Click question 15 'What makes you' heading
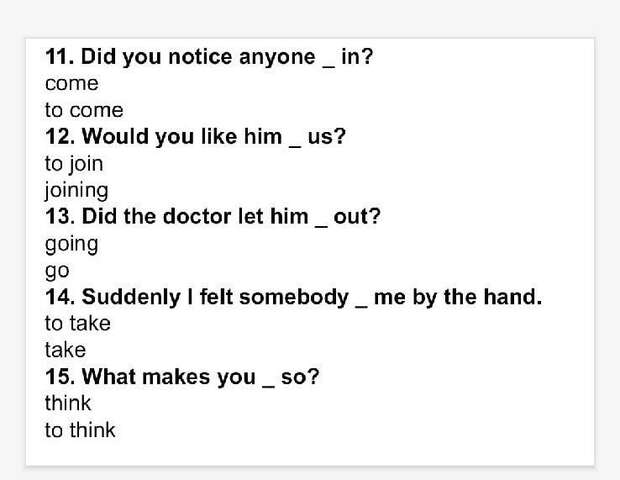Screen dimensions: 620x480 point(182,377)
